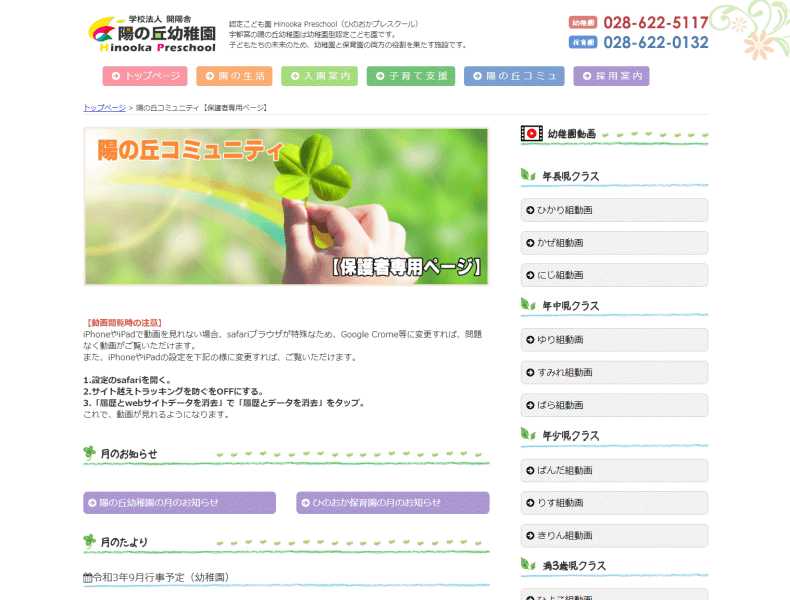Open ゆり組動画 link
The height and width of the screenshot is (600, 790).
pyautogui.click(x=614, y=340)
